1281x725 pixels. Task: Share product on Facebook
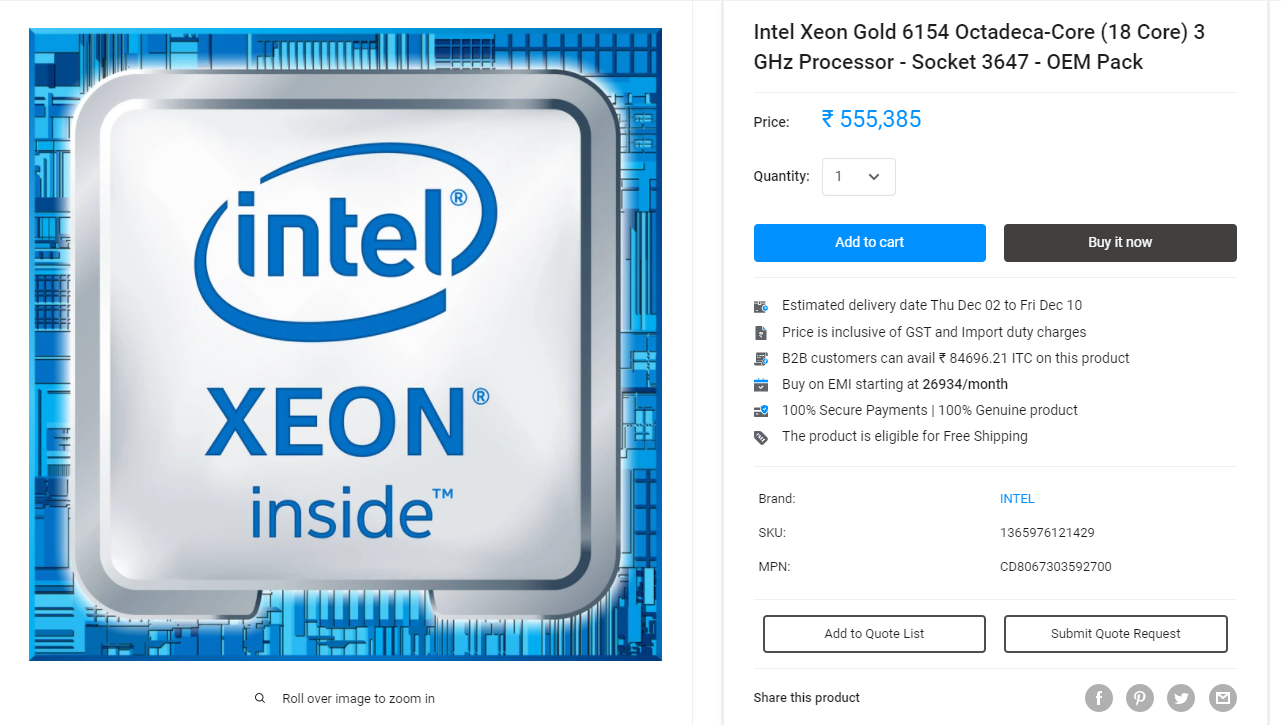tap(1099, 697)
